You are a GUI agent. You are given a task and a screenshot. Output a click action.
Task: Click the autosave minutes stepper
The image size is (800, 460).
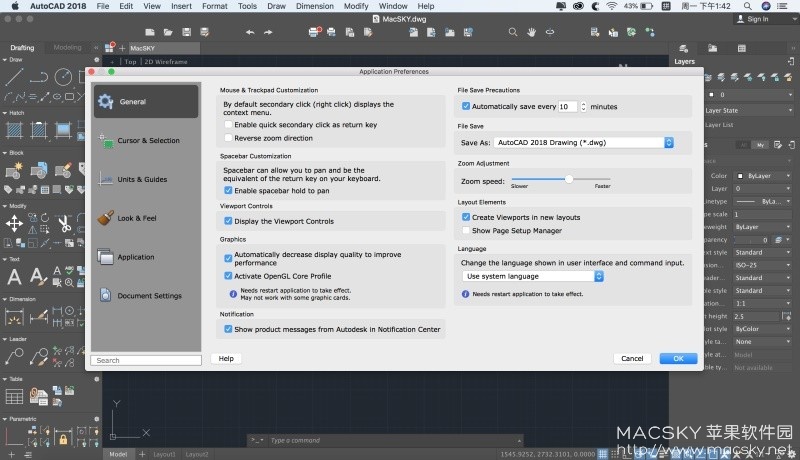[583, 106]
